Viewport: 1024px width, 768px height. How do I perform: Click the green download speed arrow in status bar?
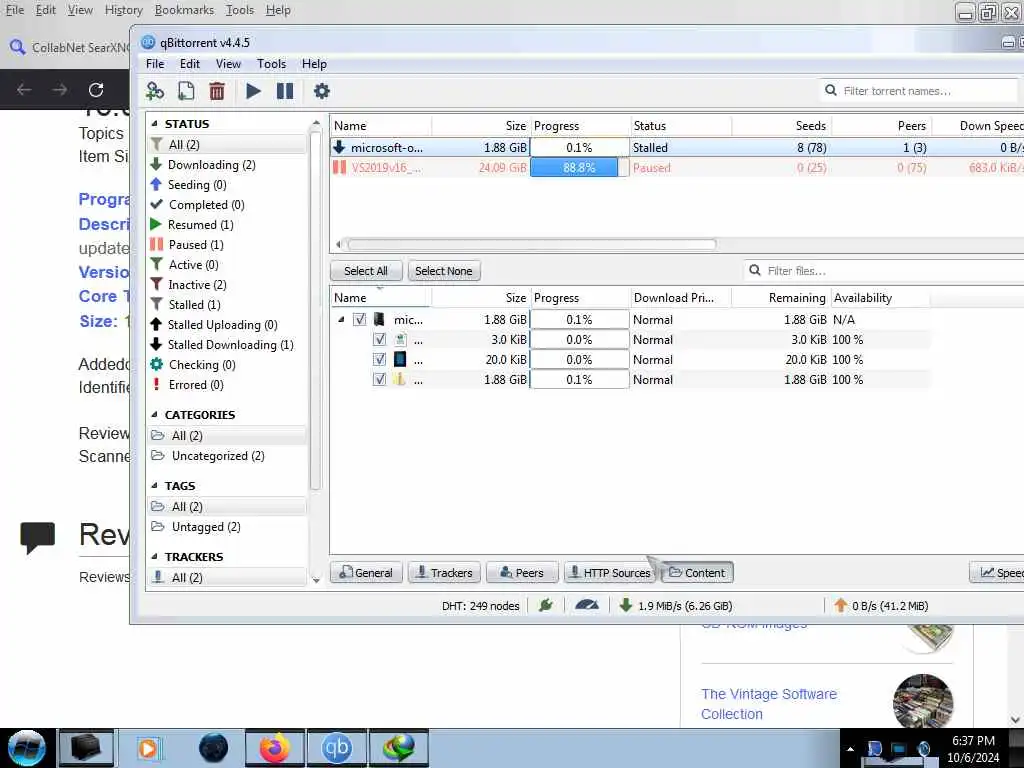click(626, 605)
